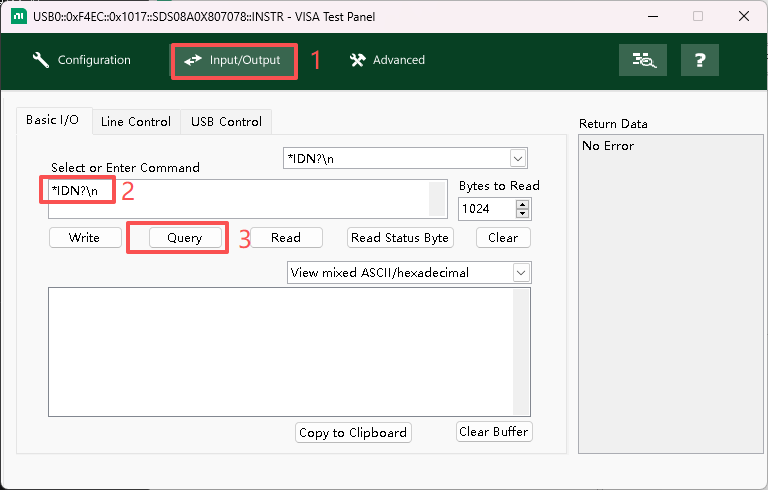The image size is (768, 490).
Task: Open the View mixed ASCII/hexadecimal dropdown
Action: pos(521,272)
